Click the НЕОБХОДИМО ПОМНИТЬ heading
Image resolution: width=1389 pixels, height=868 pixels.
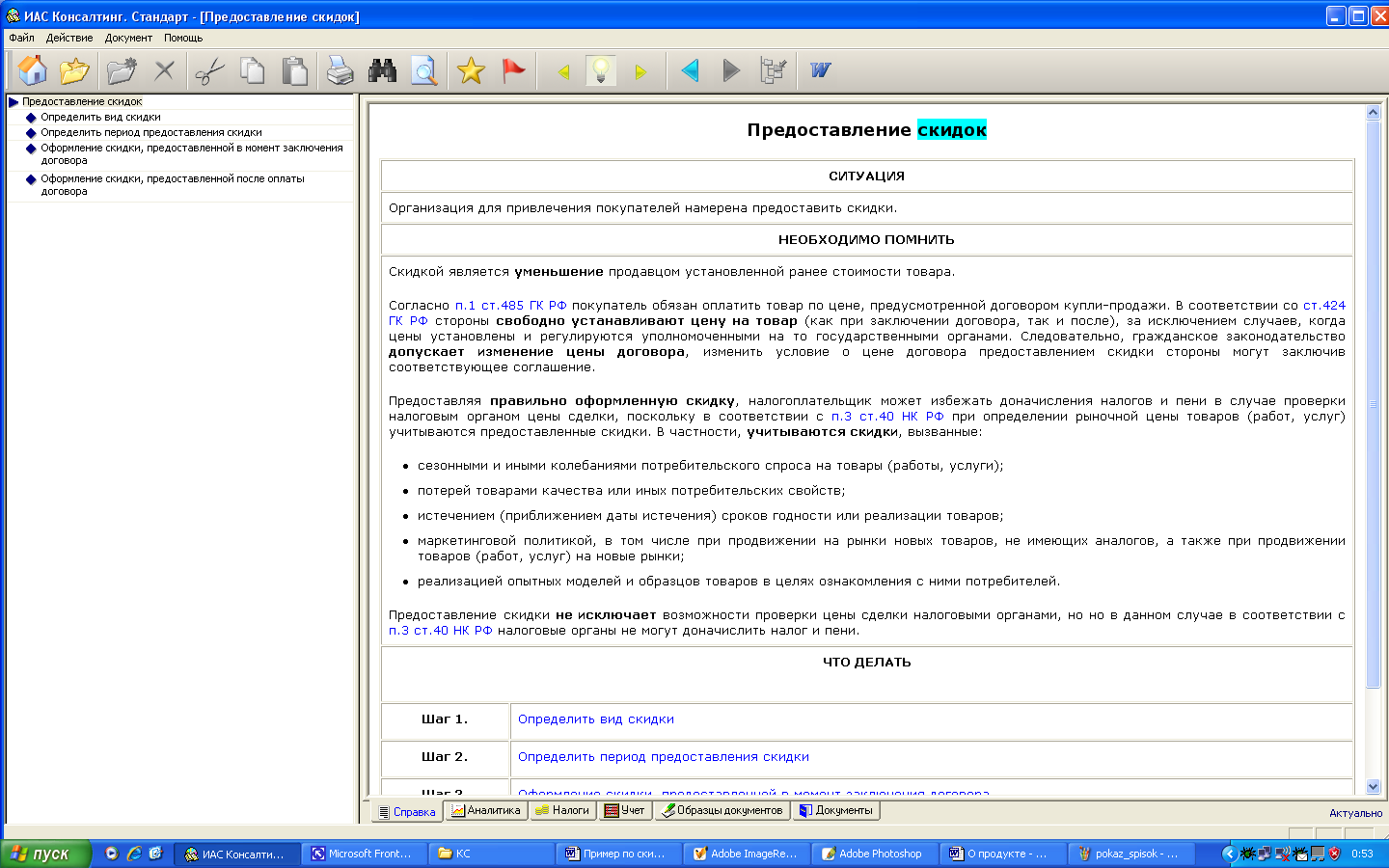pyautogui.click(x=866, y=239)
